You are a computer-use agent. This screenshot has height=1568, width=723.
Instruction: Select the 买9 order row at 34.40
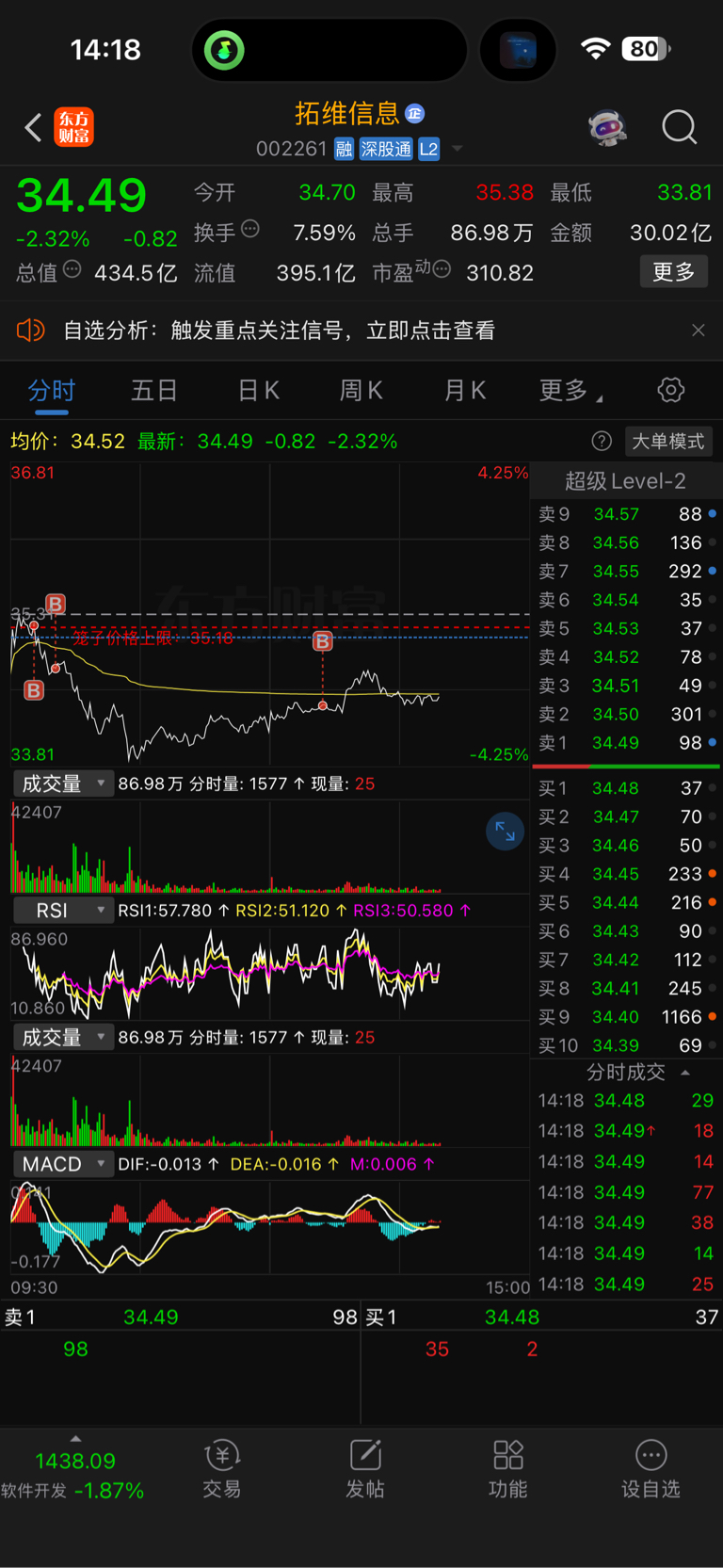coord(625,1017)
